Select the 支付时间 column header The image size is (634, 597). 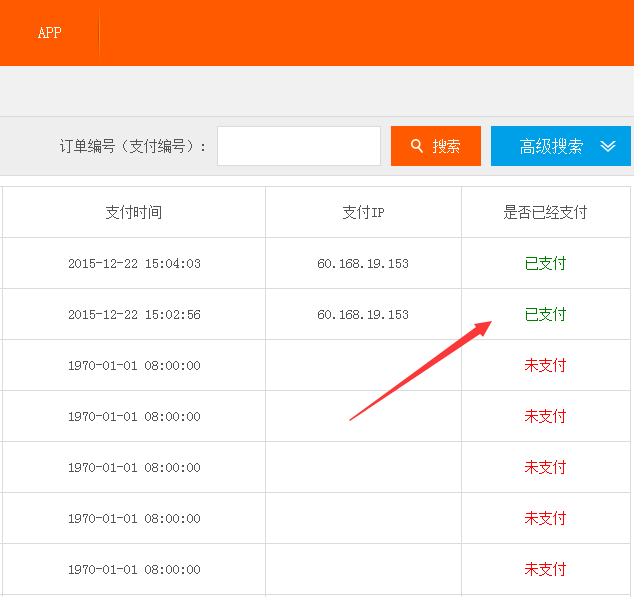[134, 212]
